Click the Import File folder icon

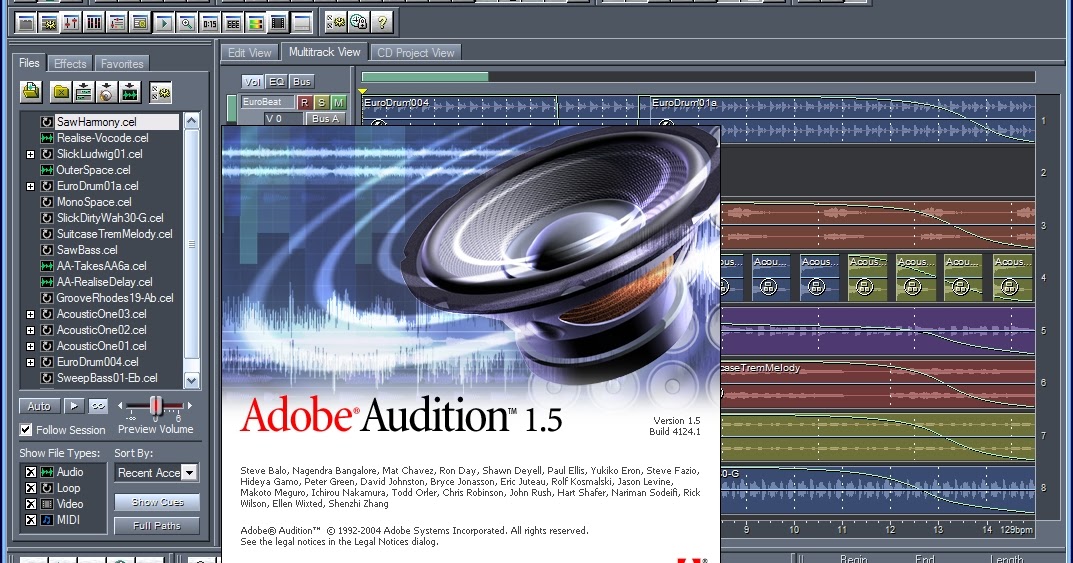point(31,92)
